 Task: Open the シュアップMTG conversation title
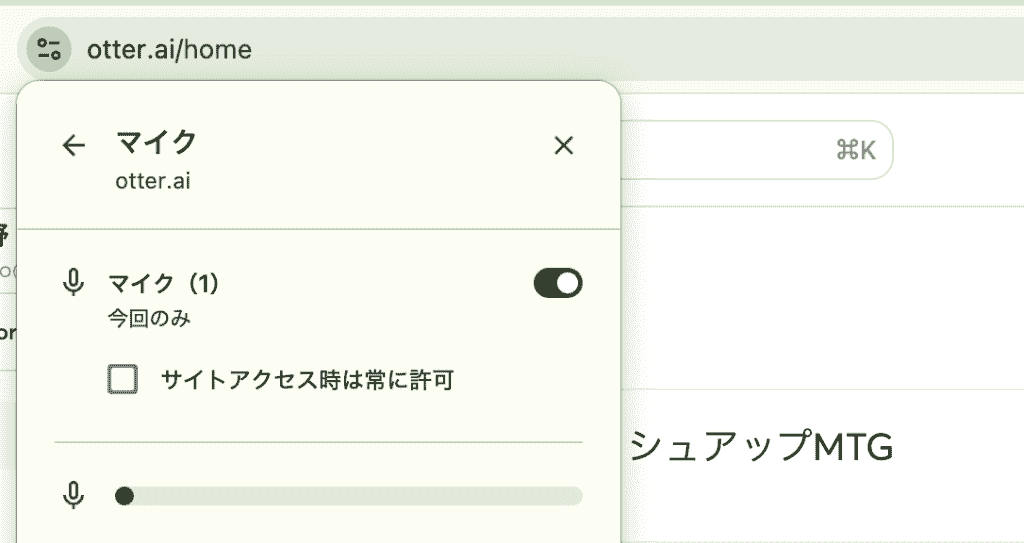pyautogui.click(x=761, y=448)
